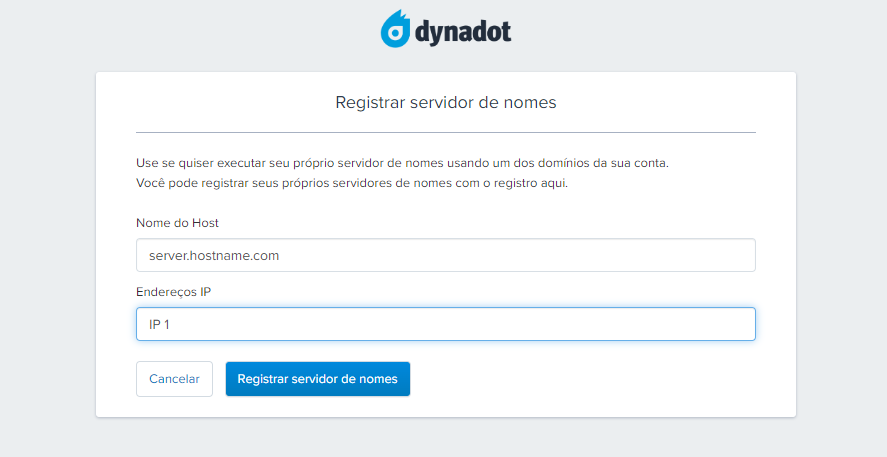Click the "Use se quiser executar" description line

click(402, 163)
